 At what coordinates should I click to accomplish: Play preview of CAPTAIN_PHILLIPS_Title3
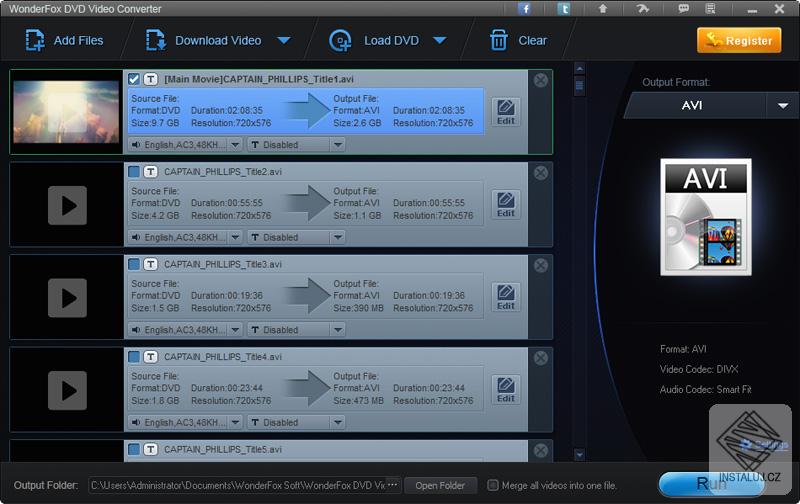click(67, 298)
